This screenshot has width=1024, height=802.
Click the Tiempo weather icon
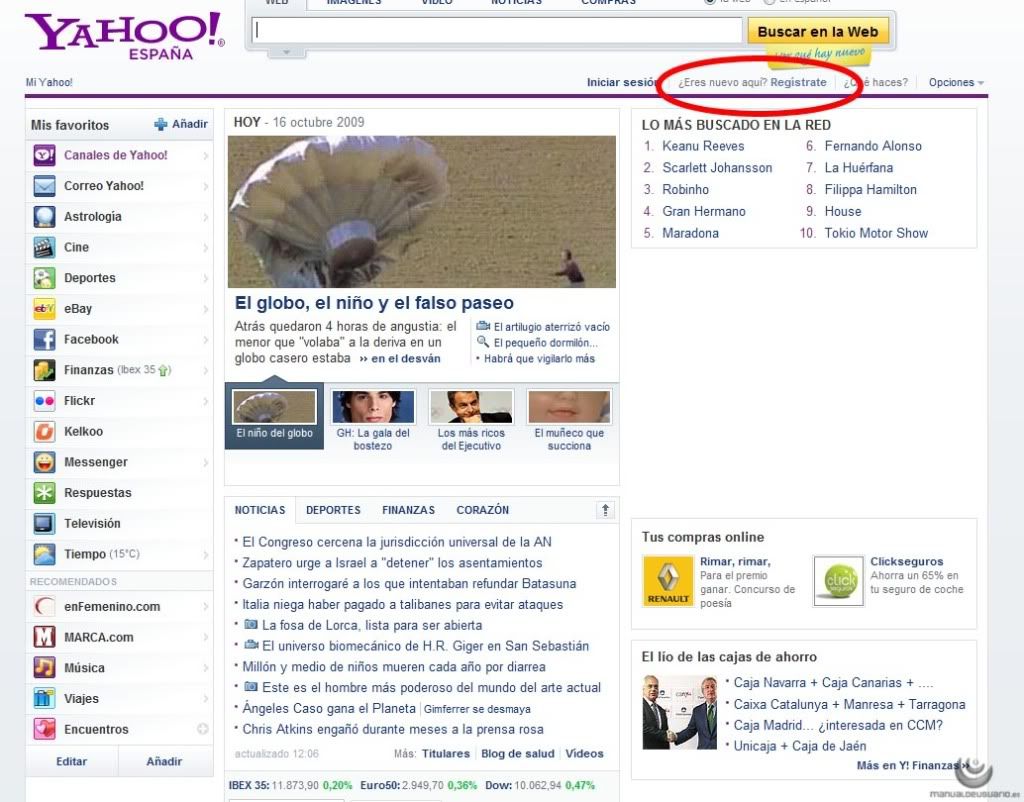(44, 554)
